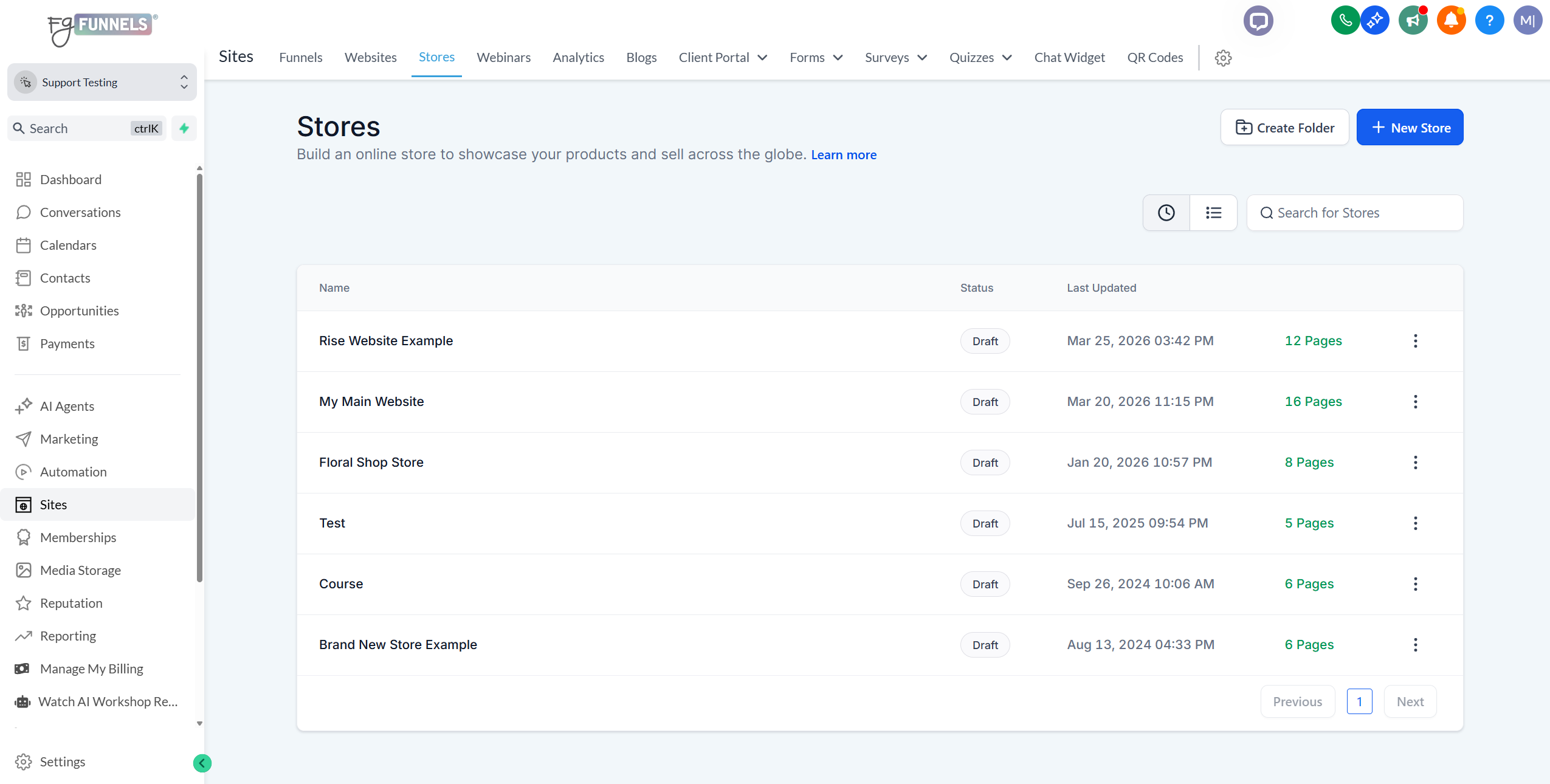Click the purple chat bubble icon

[x=1258, y=21]
